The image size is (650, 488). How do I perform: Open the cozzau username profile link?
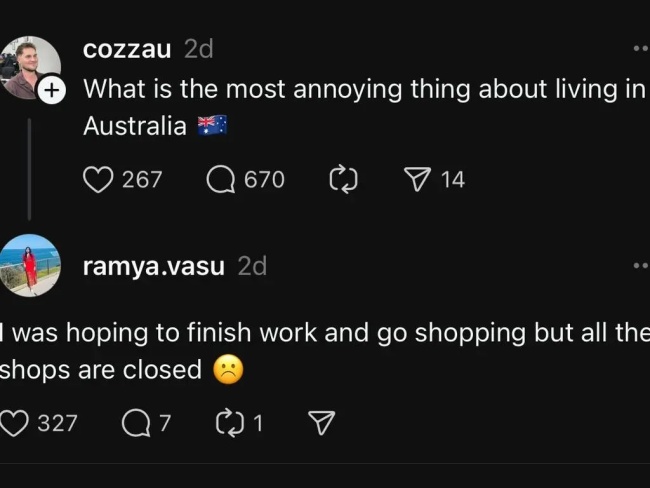[127, 49]
